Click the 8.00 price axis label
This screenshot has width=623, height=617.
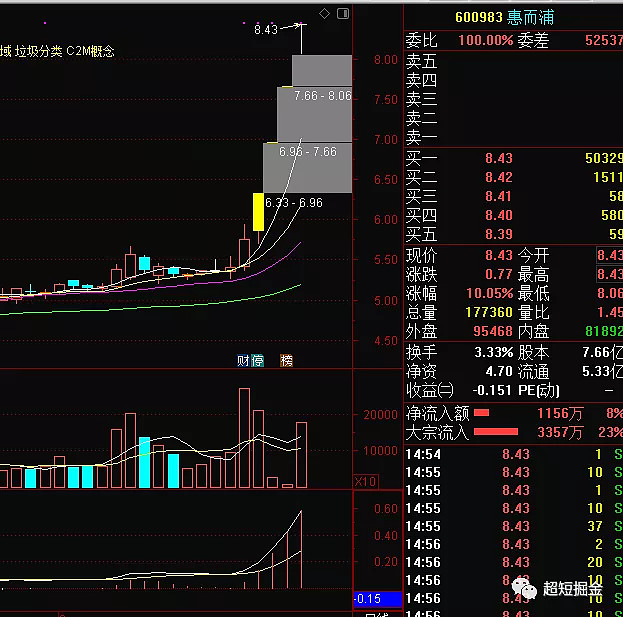click(x=385, y=60)
